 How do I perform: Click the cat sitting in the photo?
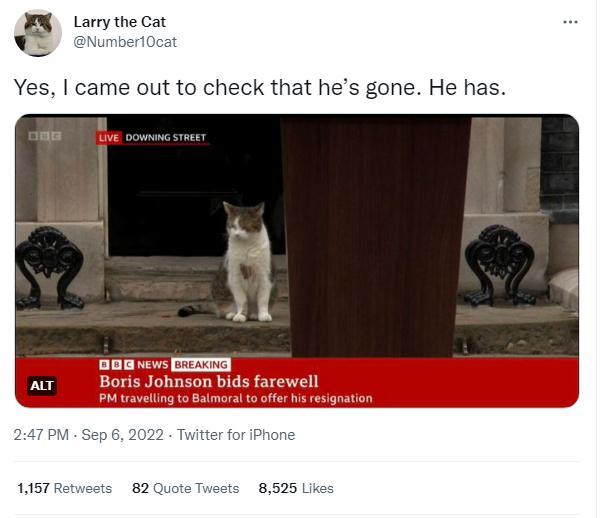pos(243,262)
